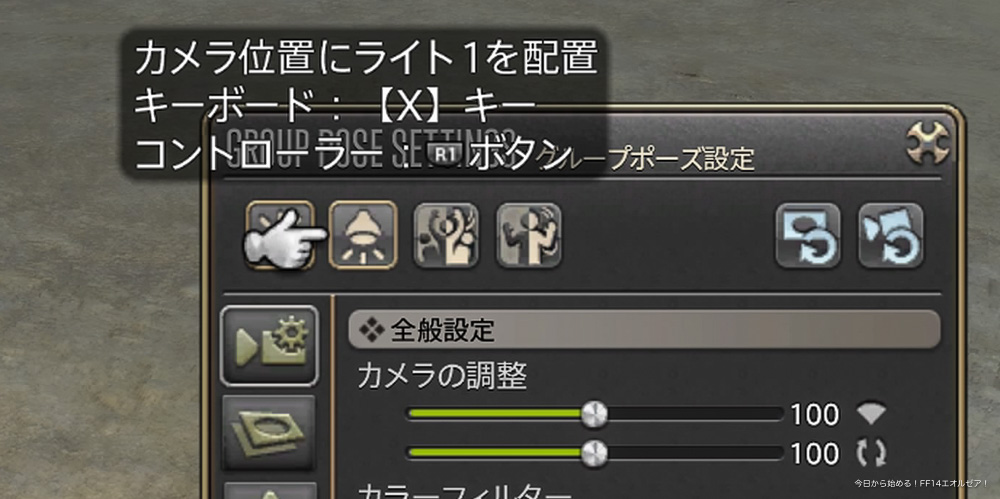Click the first blue reset arrow icon
Image resolution: width=1000 pixels, height=499 pixels.
[807, 235]
